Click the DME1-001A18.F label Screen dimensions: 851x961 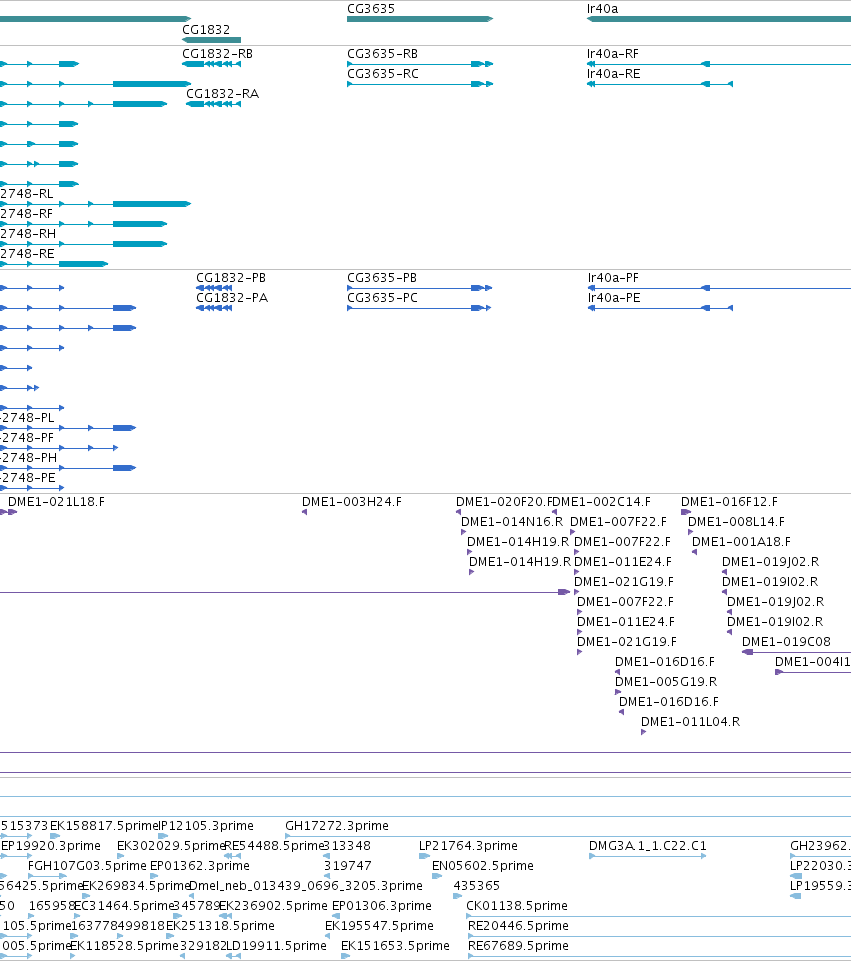pyautogui.click(x=741, y=542)
